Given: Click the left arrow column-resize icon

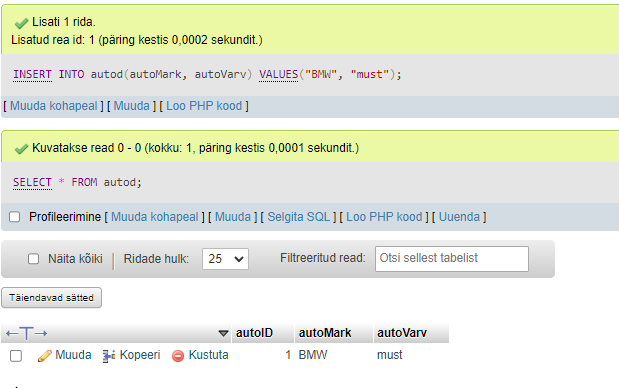Looking at the screenshot, I should (x=12, y=334).
